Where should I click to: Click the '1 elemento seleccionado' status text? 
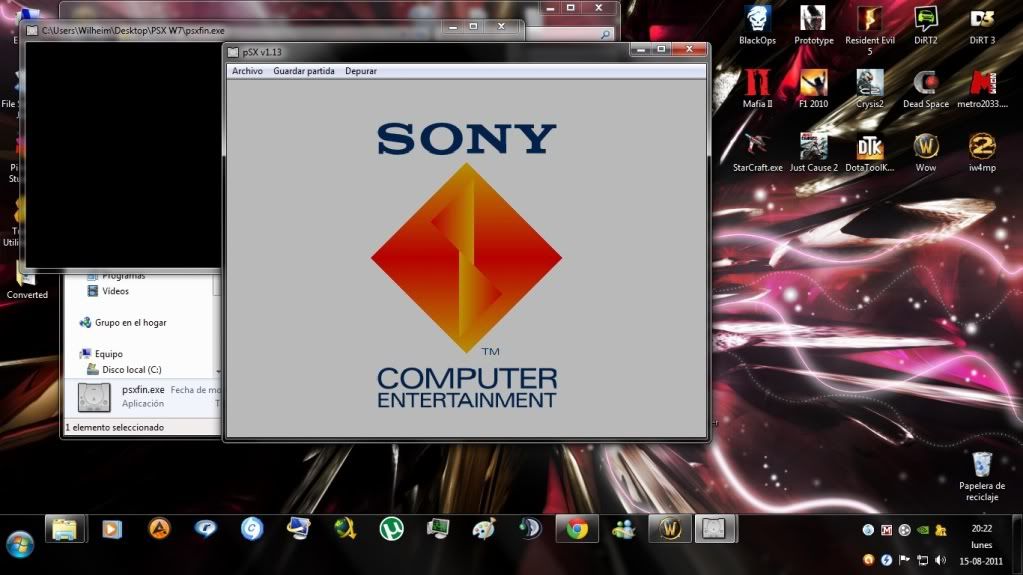115,427
